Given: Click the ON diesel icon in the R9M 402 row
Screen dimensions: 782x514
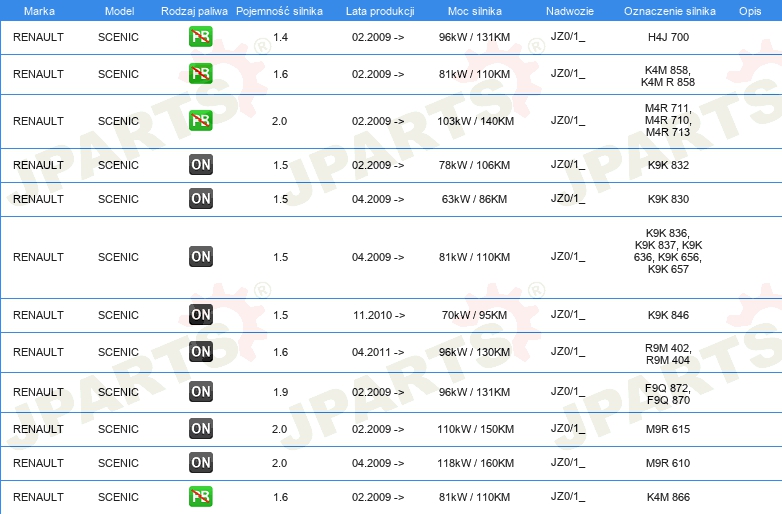Looking at the screenshot, I should coord(200,351).
